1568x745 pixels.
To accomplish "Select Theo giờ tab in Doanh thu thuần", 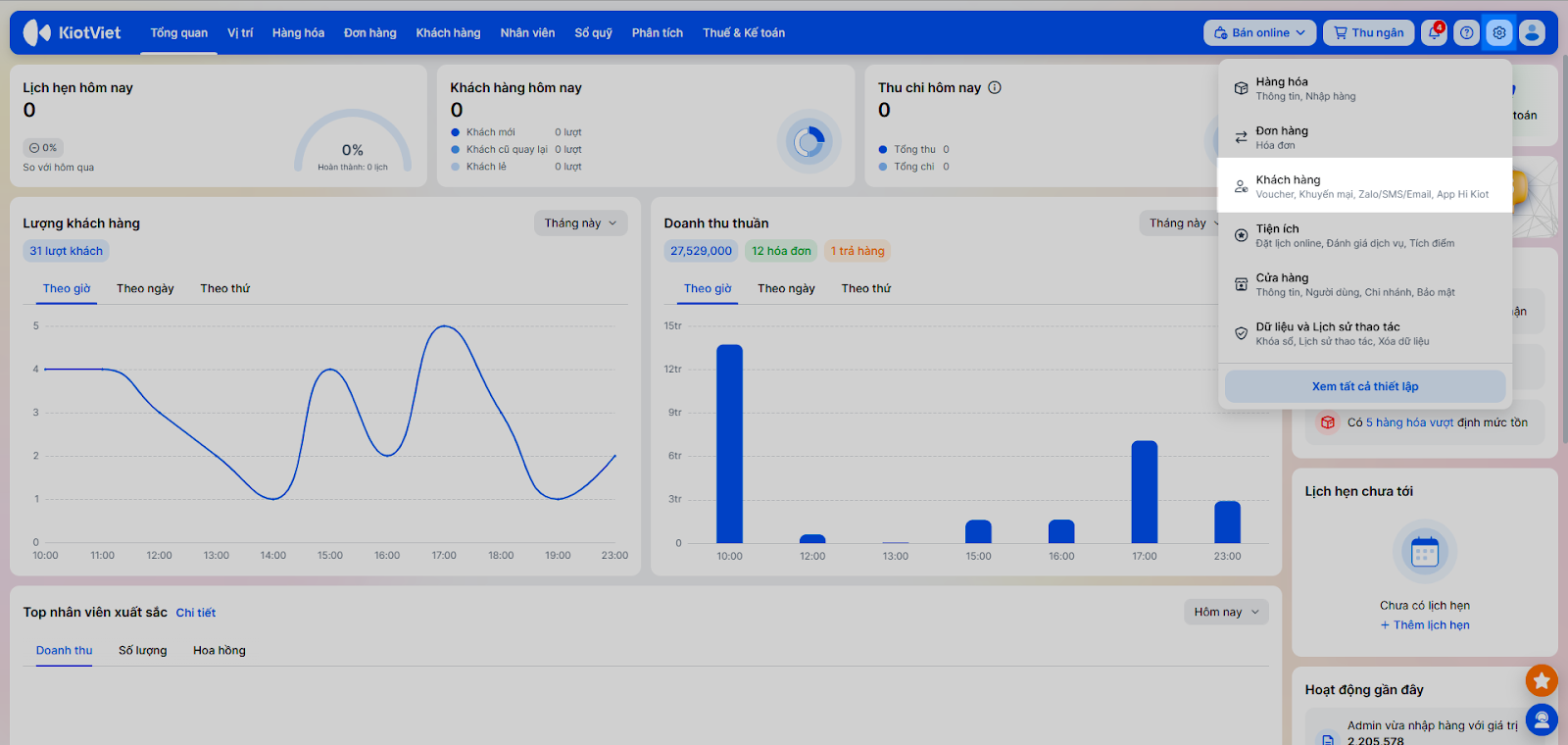I will [708, 288].
